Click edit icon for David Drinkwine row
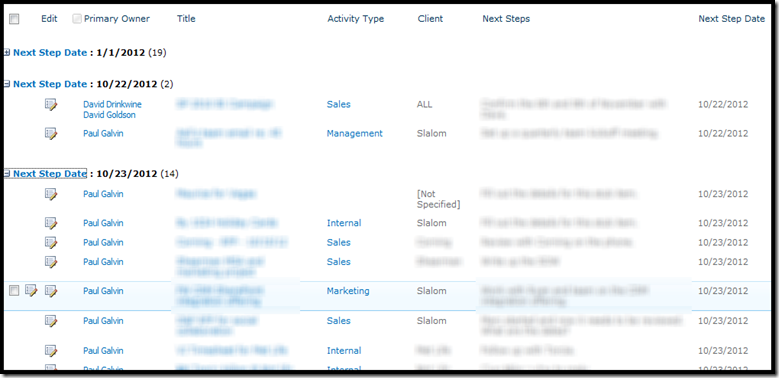Viewport: 779px width, 378px height. (x=51, y=105)
